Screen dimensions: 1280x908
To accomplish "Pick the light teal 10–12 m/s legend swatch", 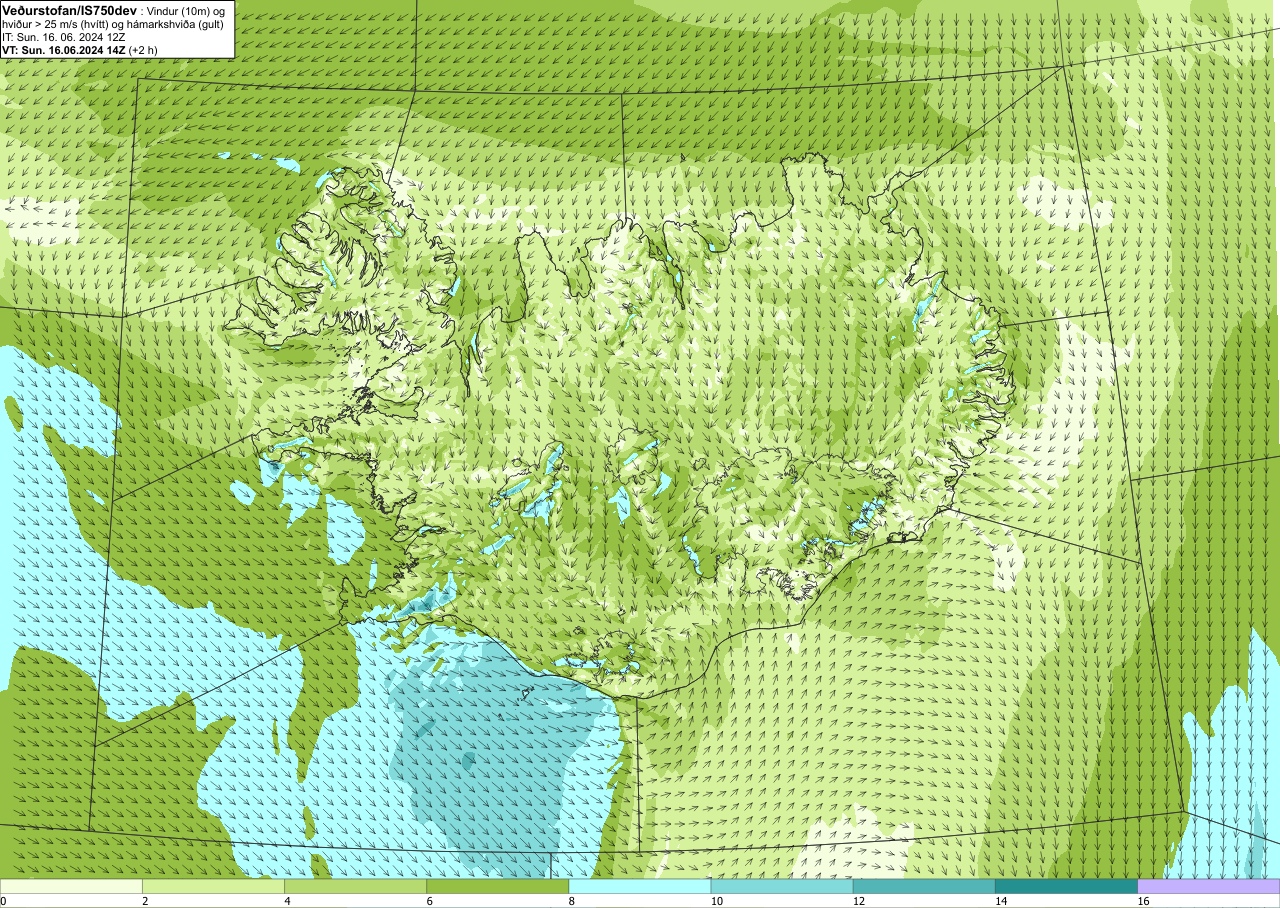I will (x=782, y=886).
